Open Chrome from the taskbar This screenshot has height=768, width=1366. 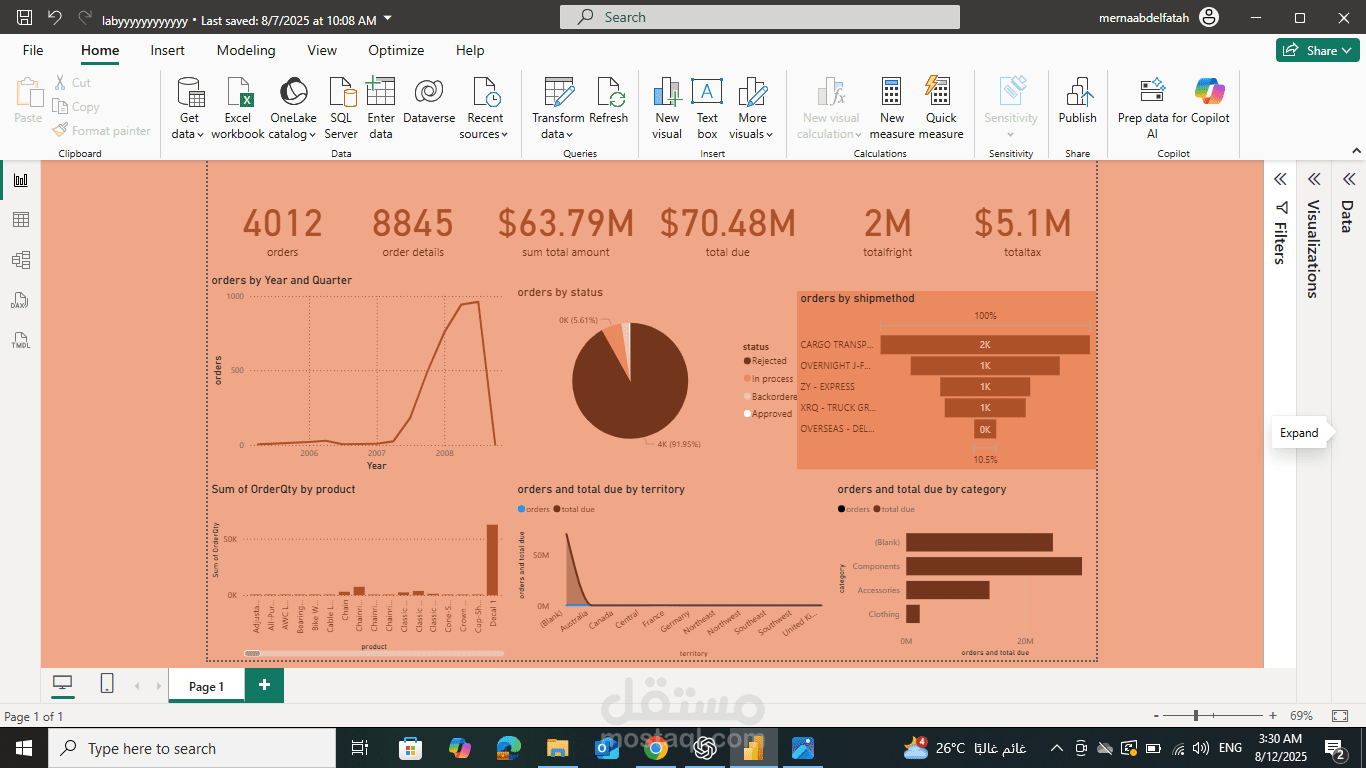(656, 748)
